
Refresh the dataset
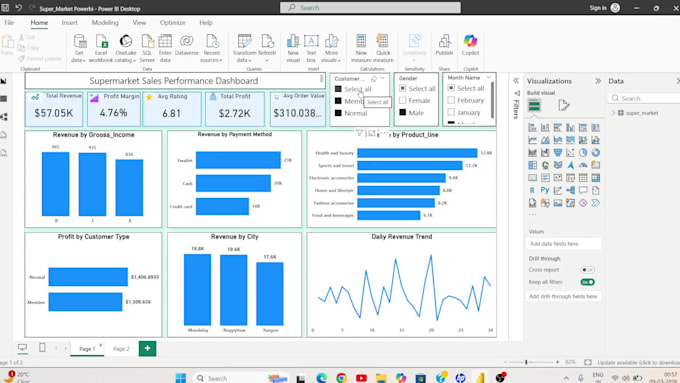tap(267, 48)
